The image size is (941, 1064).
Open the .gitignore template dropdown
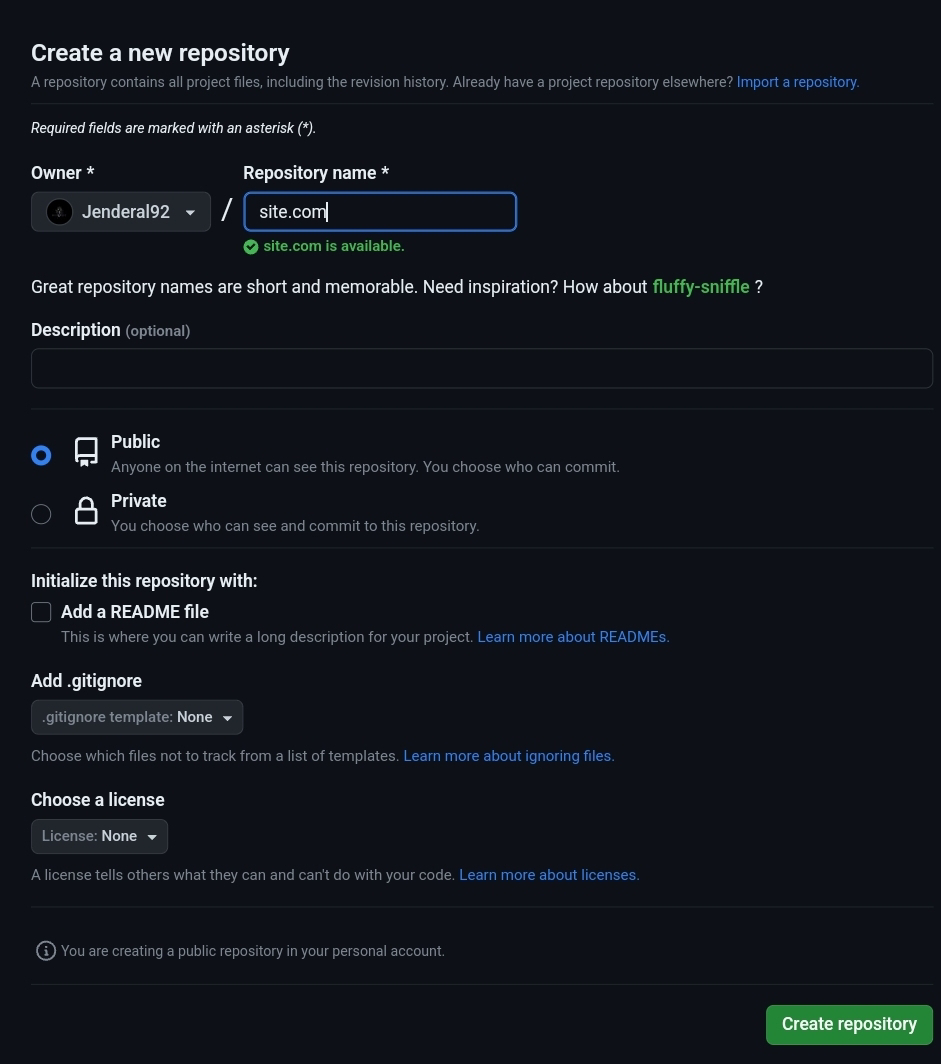pos(137,717)
